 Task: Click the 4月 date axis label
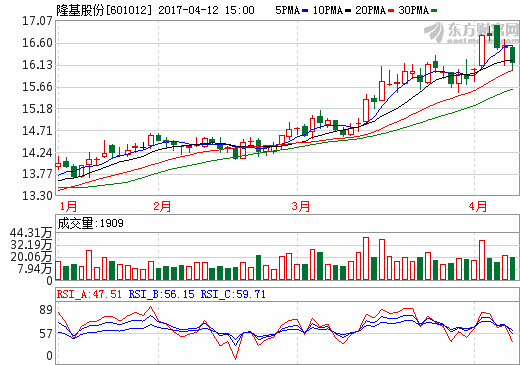point(478,206)
